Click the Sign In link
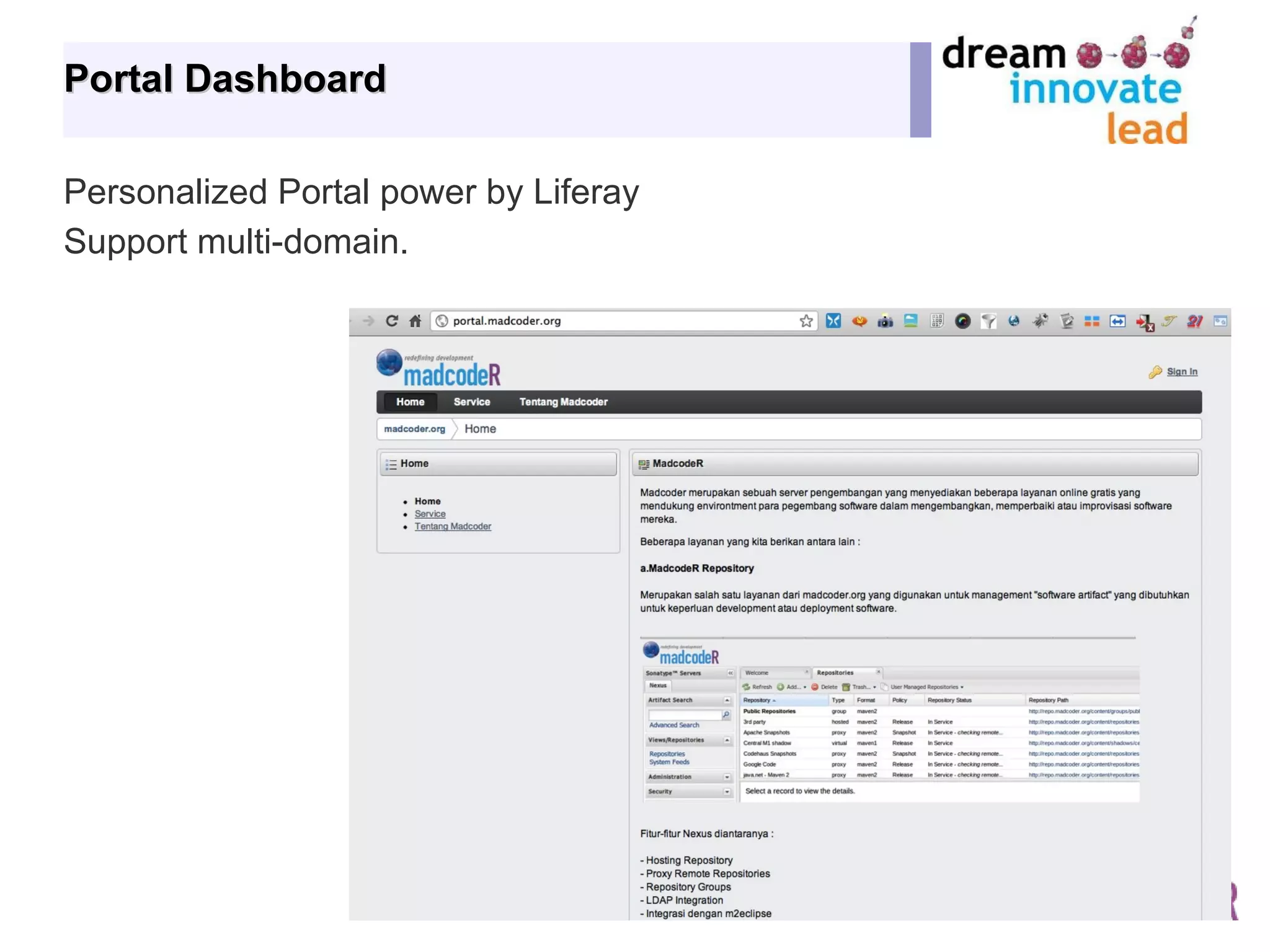Screen dimensions: 1270x952 pos(1182,372)
